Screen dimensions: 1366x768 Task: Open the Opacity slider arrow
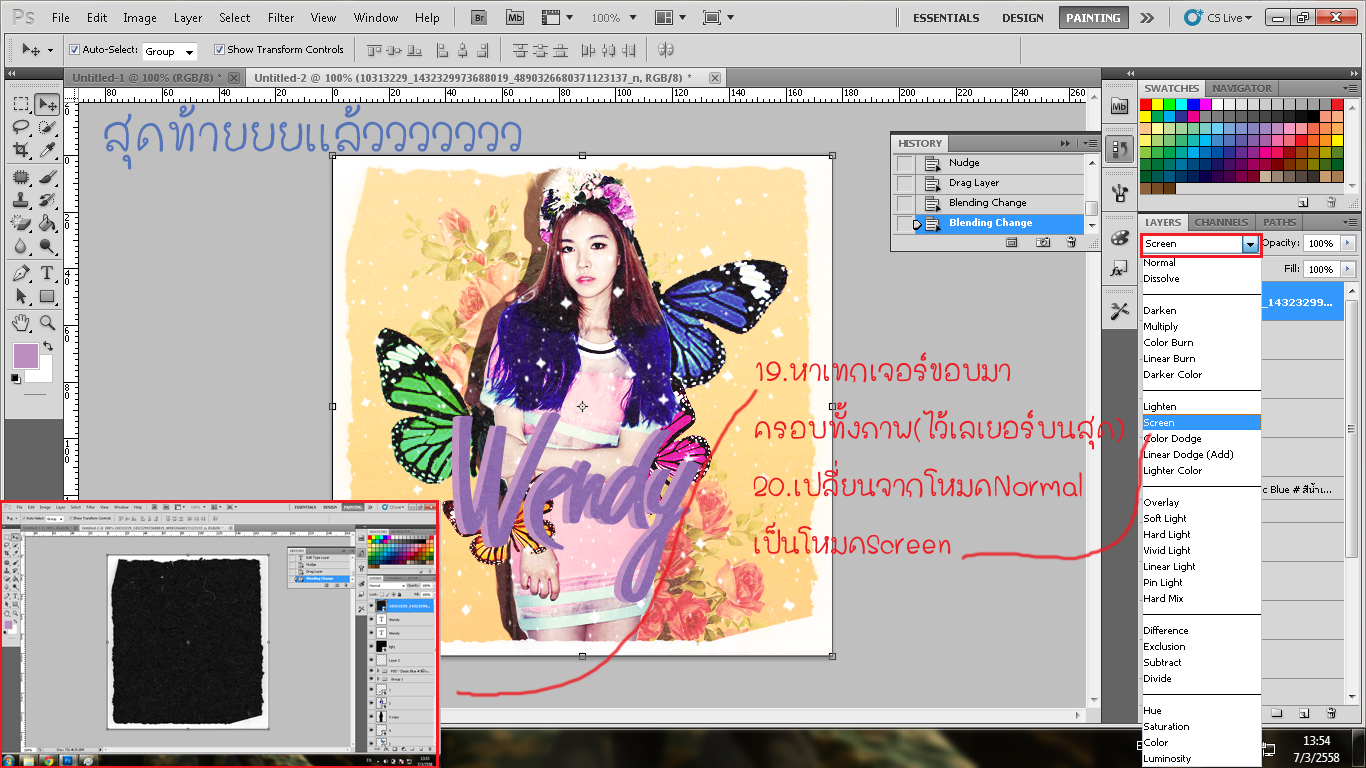tap(1348, 243)
